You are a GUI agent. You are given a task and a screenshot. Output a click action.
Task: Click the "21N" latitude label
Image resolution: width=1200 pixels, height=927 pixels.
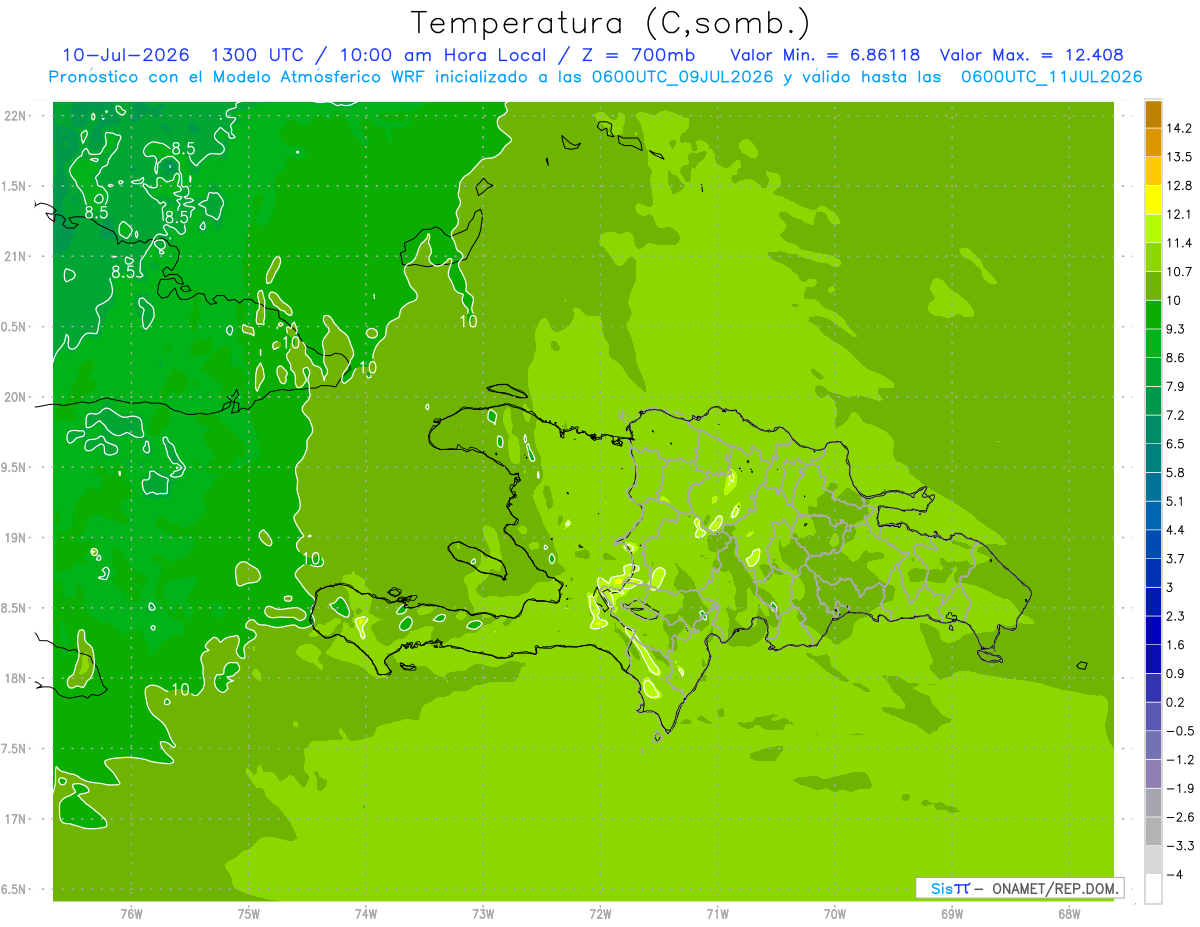click(x=16, y=257)
